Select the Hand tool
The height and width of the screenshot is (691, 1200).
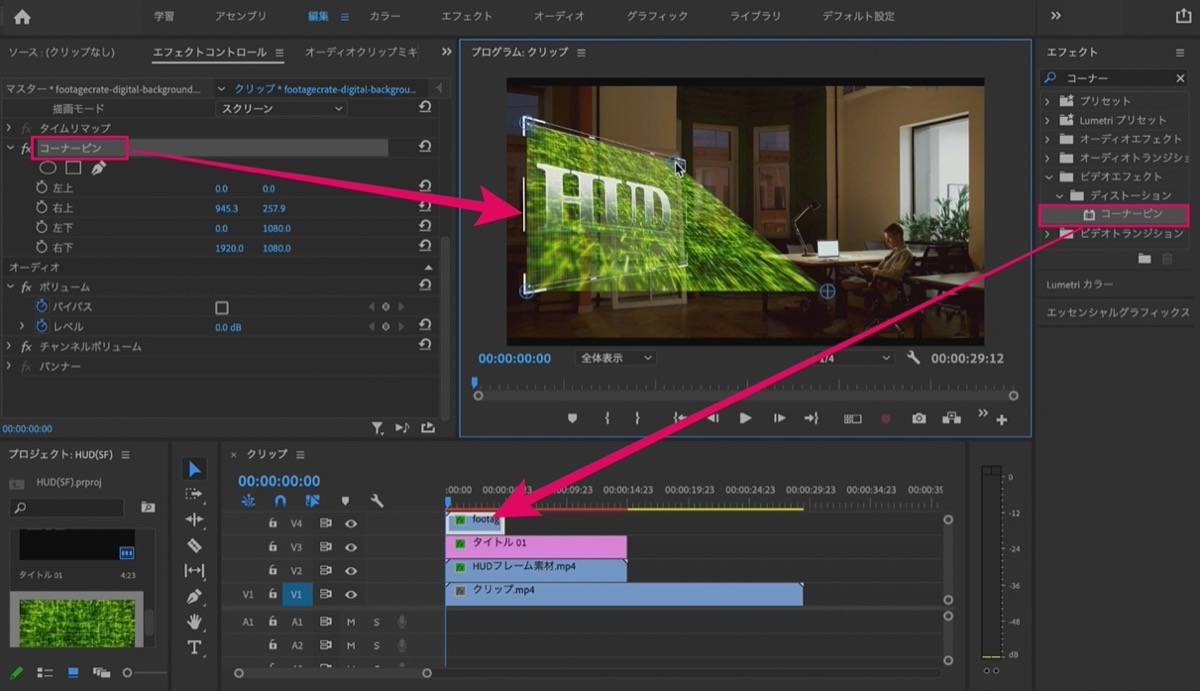(x=194, y=621)
